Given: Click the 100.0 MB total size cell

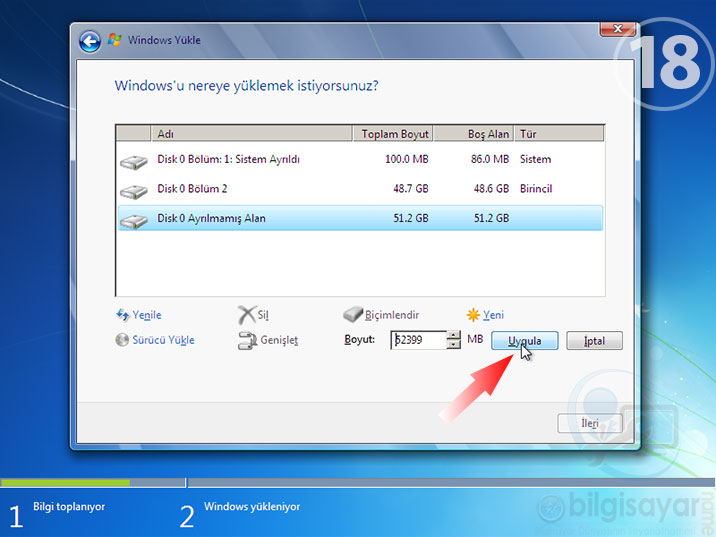Looking at the screenshot, I should 406,159.
